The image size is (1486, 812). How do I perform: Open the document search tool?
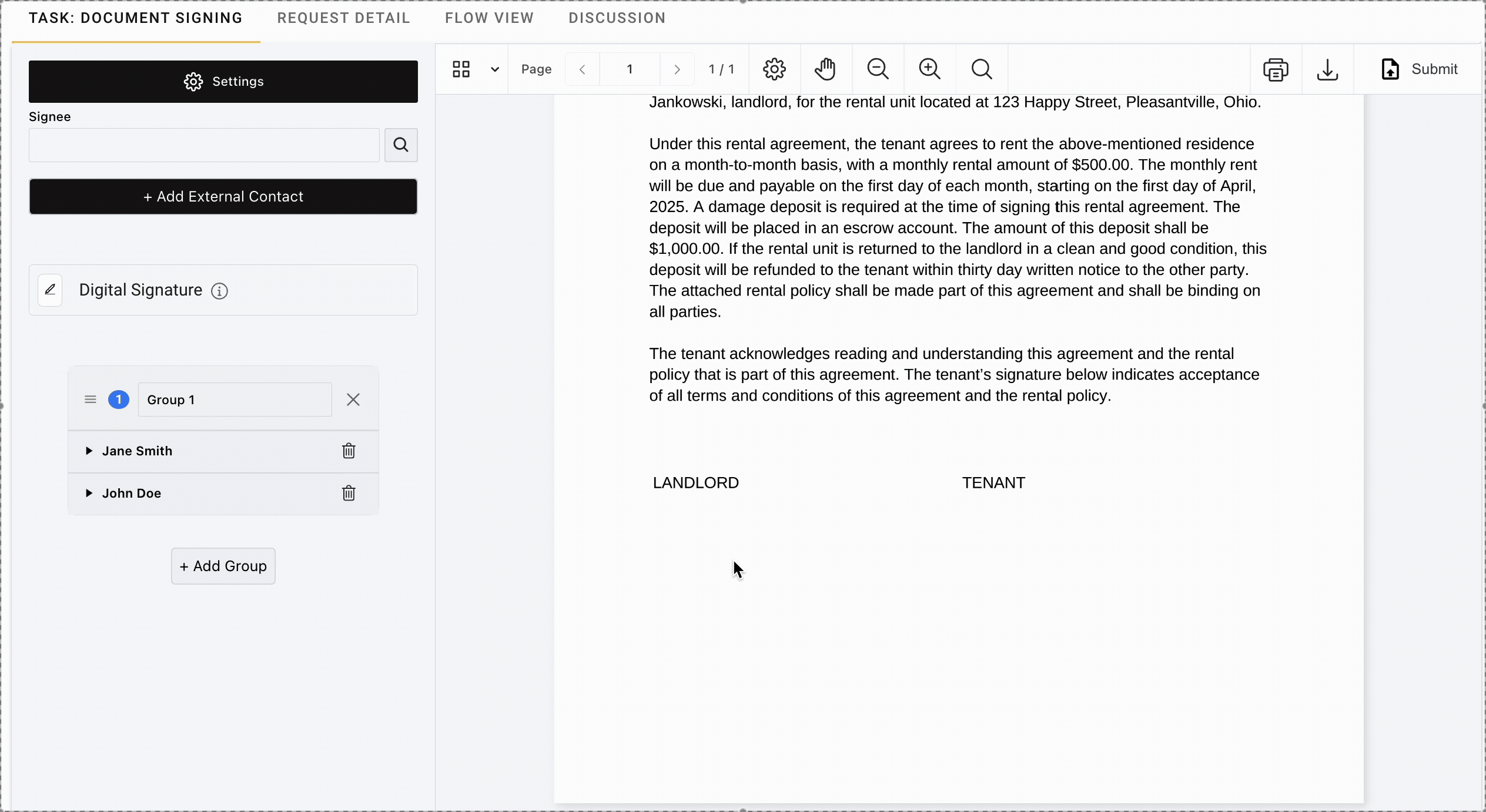tap(982, 69)
